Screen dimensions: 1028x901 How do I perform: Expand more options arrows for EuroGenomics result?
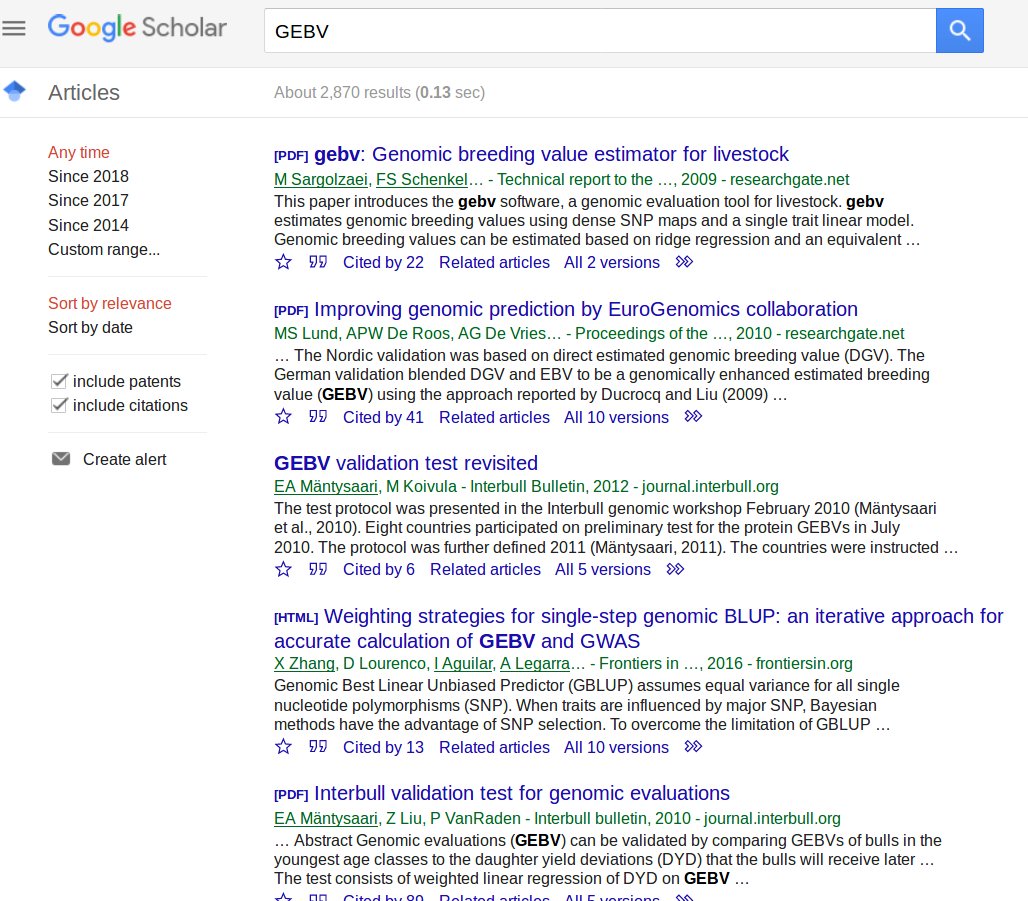click(x=693, y=416)
